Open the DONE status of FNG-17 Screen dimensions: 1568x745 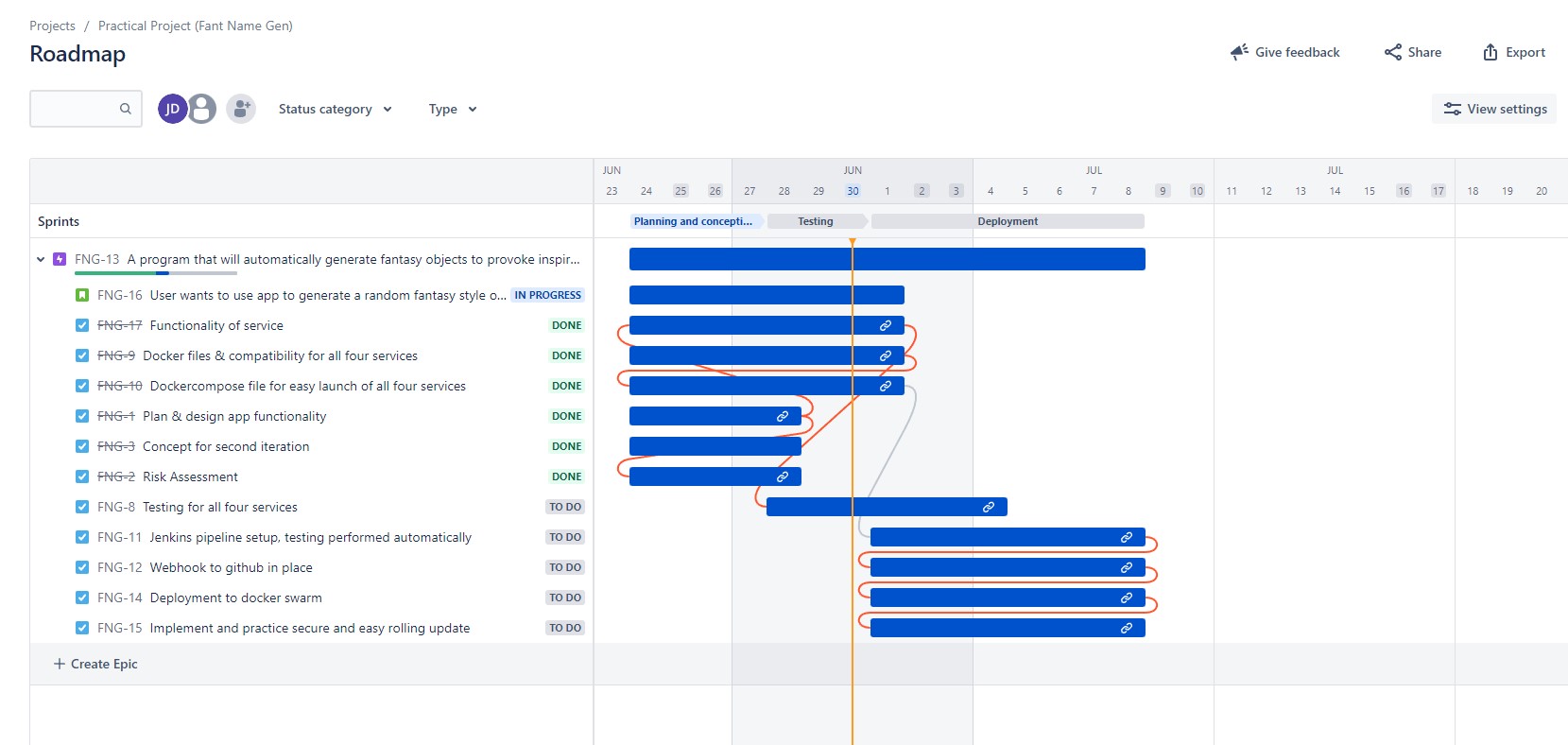click(x=567, y=325)
